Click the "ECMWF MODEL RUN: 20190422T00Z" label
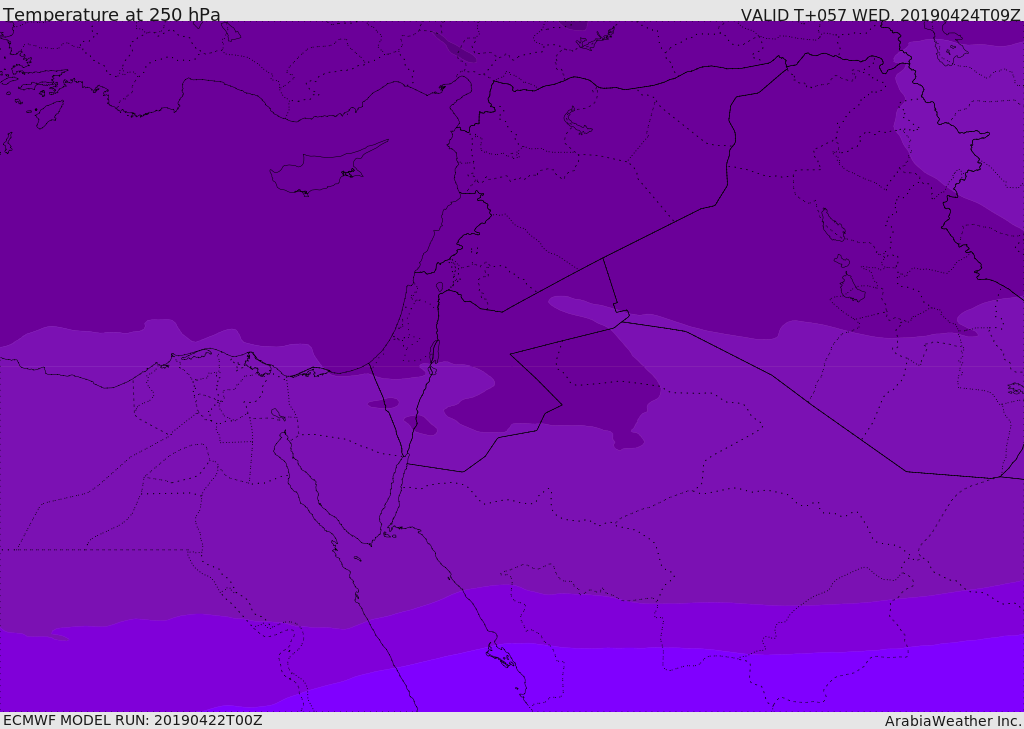1024x729 pixels. [x=133, y=720]
